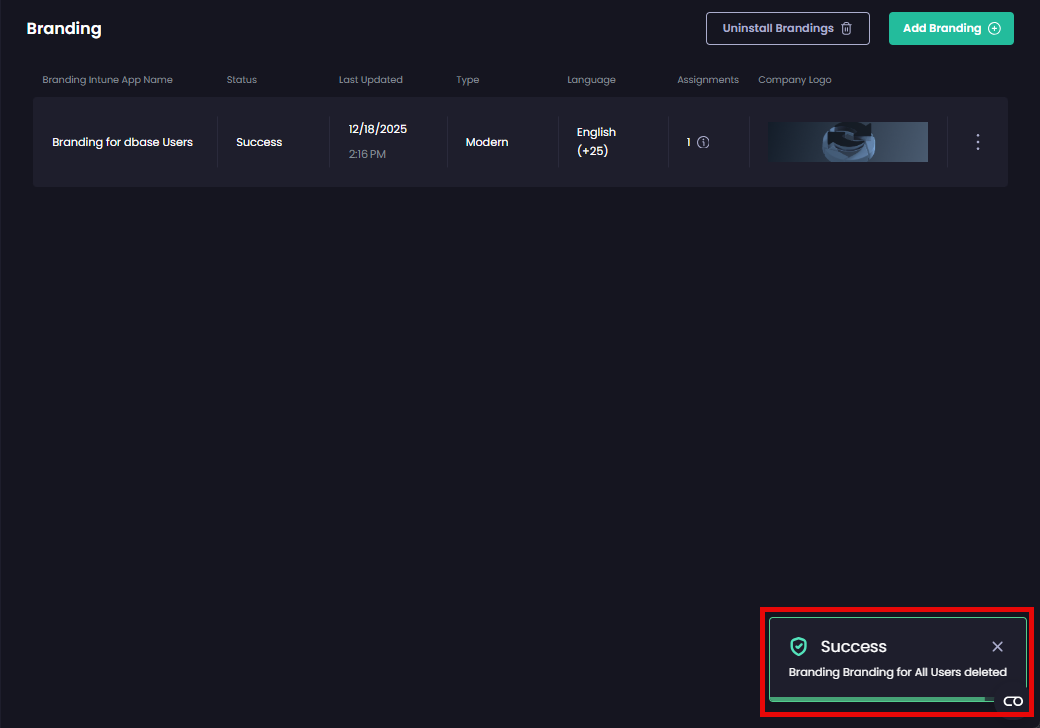The width and height of the screenshot is (1040, 728).
Task: Select the Branding for dbase Users row name
Action: (122, 142)
